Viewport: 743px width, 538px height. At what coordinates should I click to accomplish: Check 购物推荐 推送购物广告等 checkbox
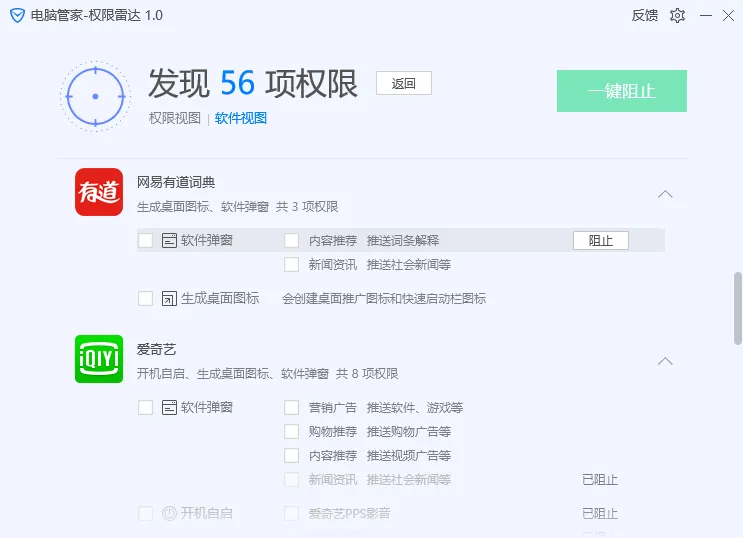coord(291,431)
